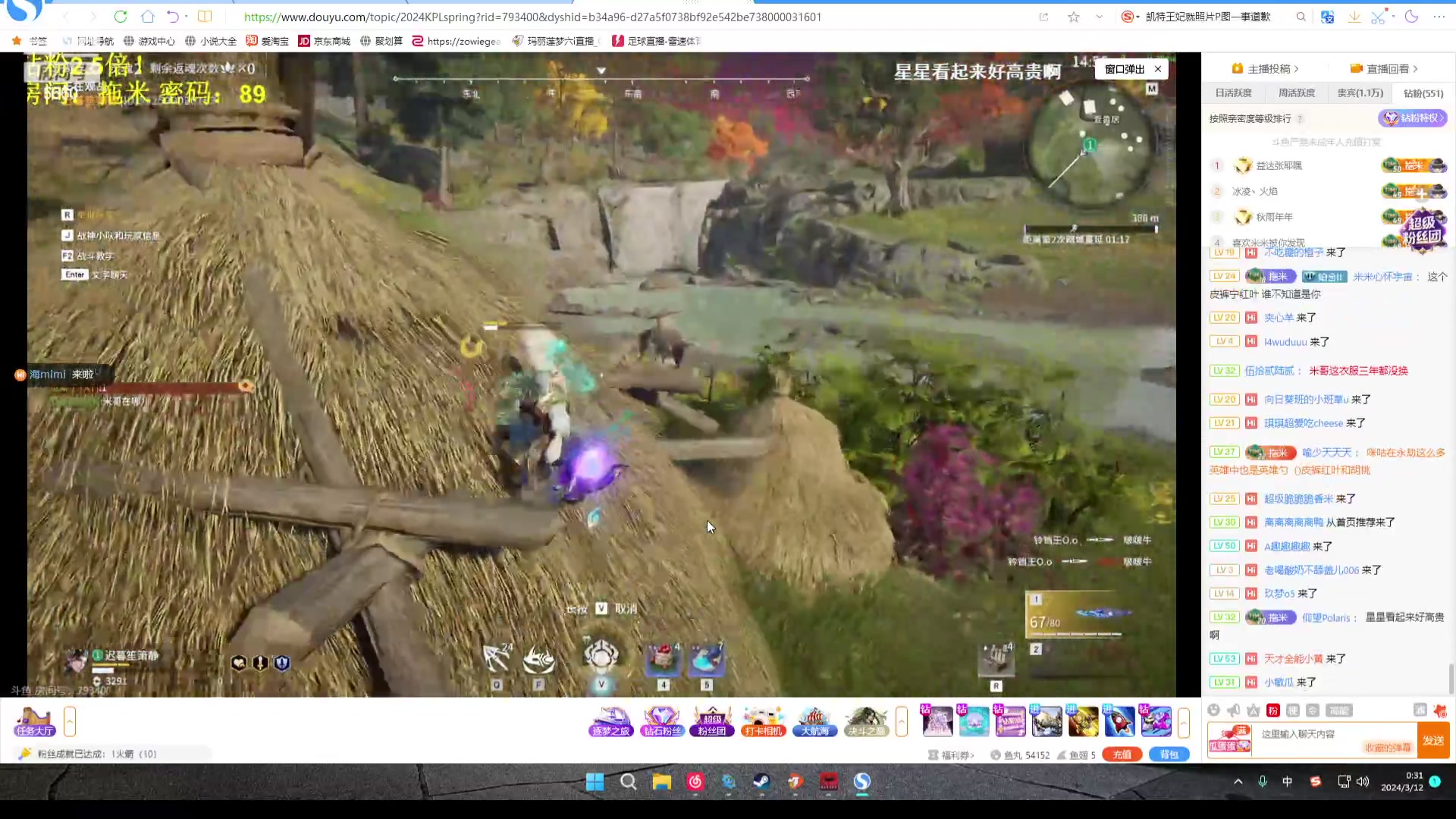Select the rocket gift thumbnail
Screen dimensions: 1456x819
1119,721
